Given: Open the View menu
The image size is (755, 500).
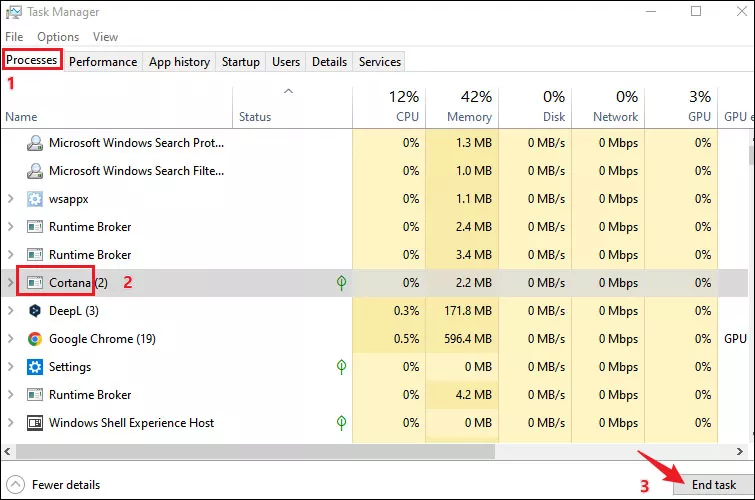Looking at the screenshot, I should tap(105, 37).
